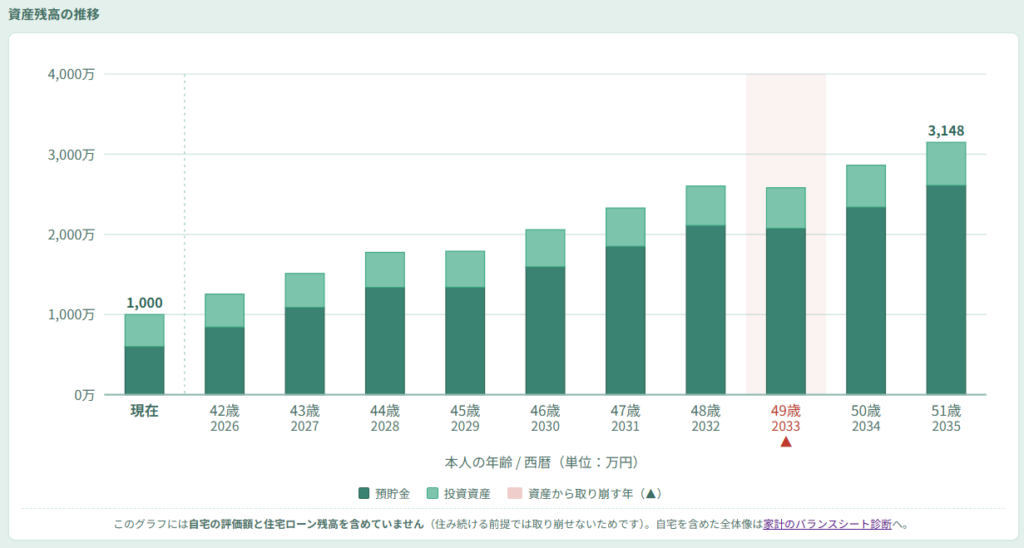This screenshot has height=548, width=1024.
Task: Select the 2030 bar for 46歳
Action: [x=545, y=312]
